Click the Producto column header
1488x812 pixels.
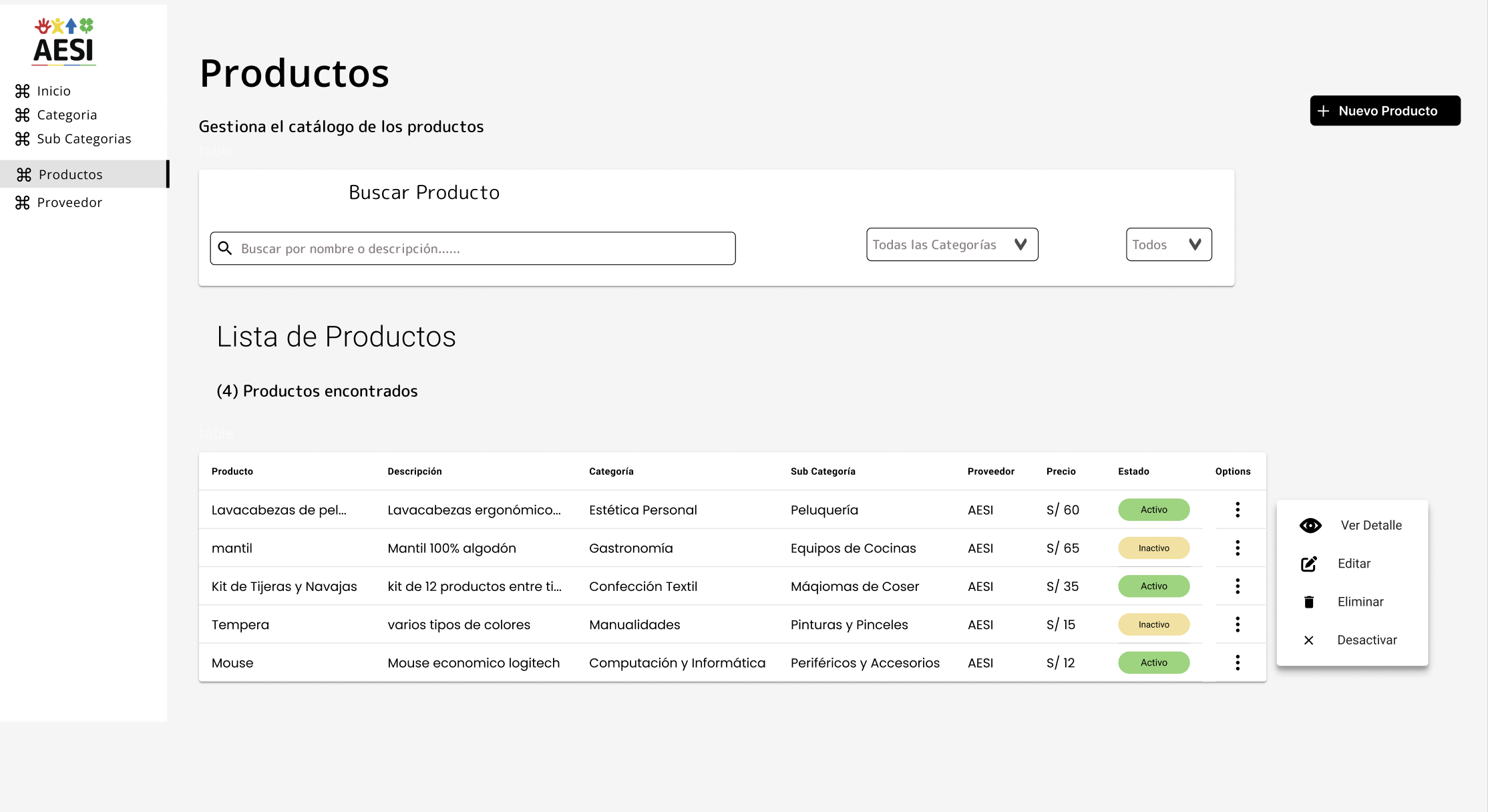(232, 471)
